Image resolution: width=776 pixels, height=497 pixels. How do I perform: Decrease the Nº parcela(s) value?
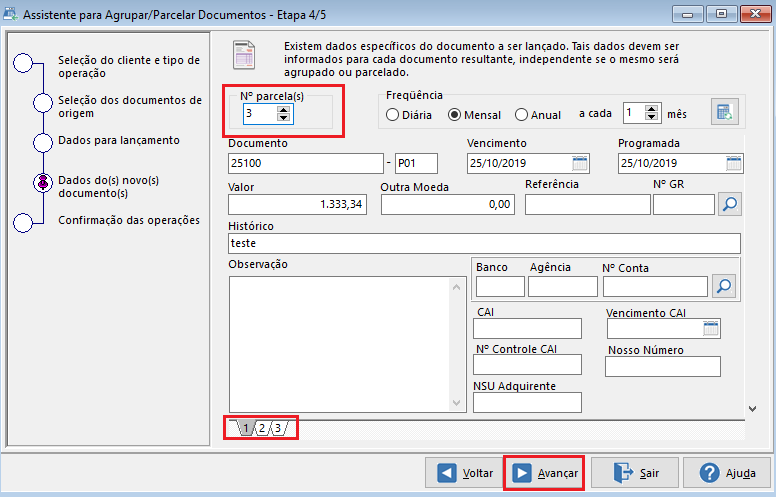pos(283,118)
